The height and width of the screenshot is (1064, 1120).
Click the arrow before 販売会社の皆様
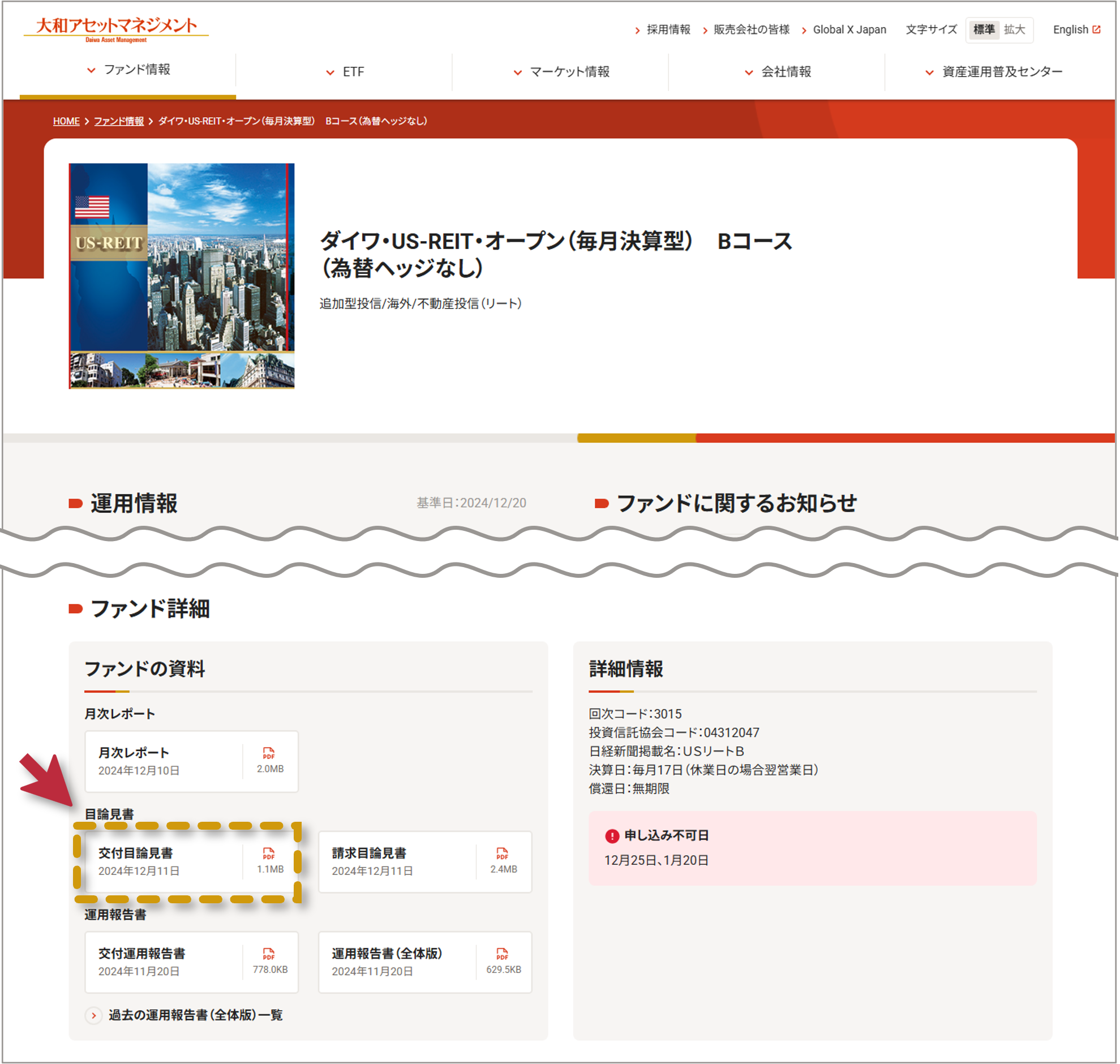(x=706, y=31)
